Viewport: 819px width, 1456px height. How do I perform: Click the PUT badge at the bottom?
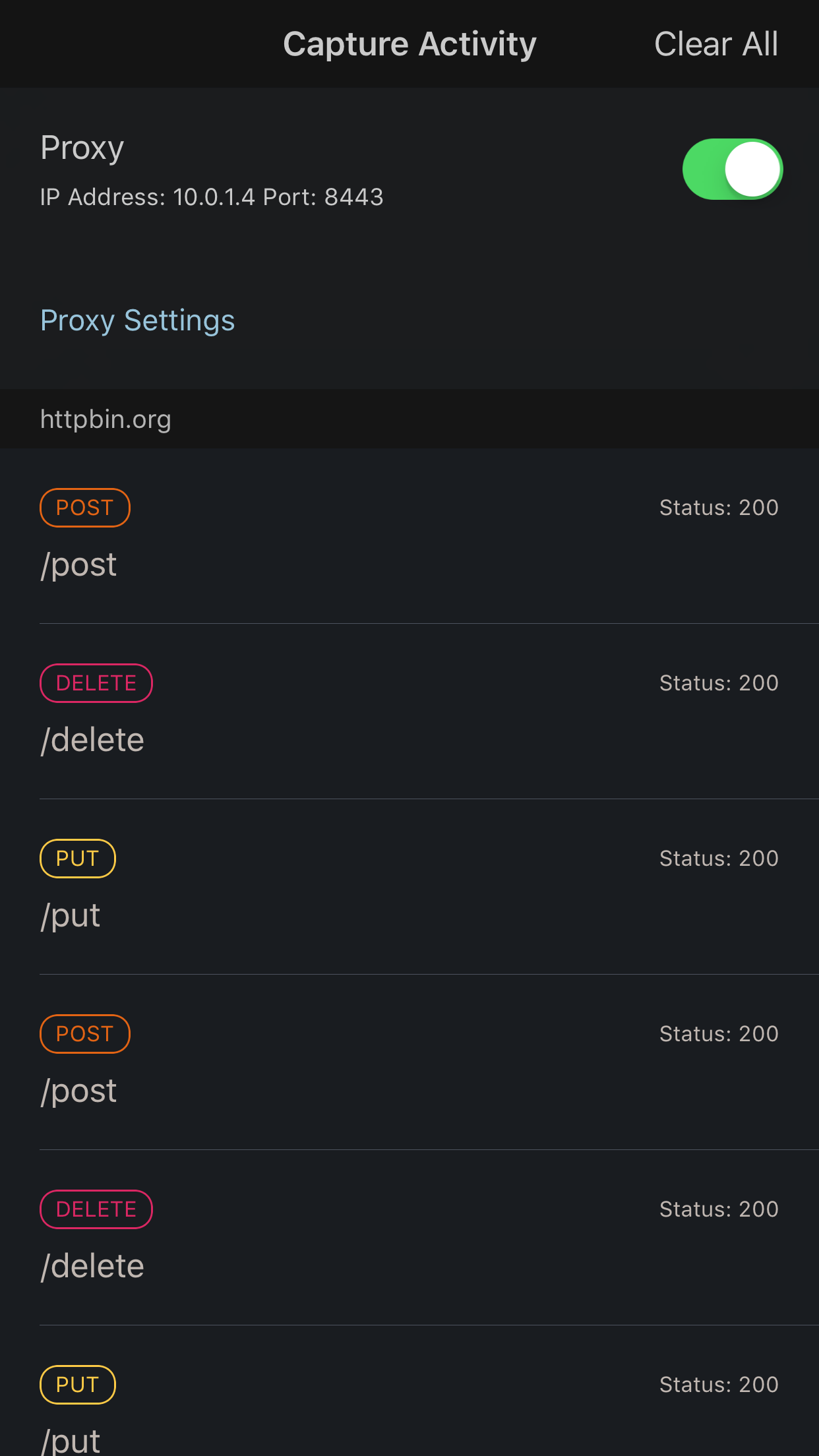click(x=77, y=1384)
